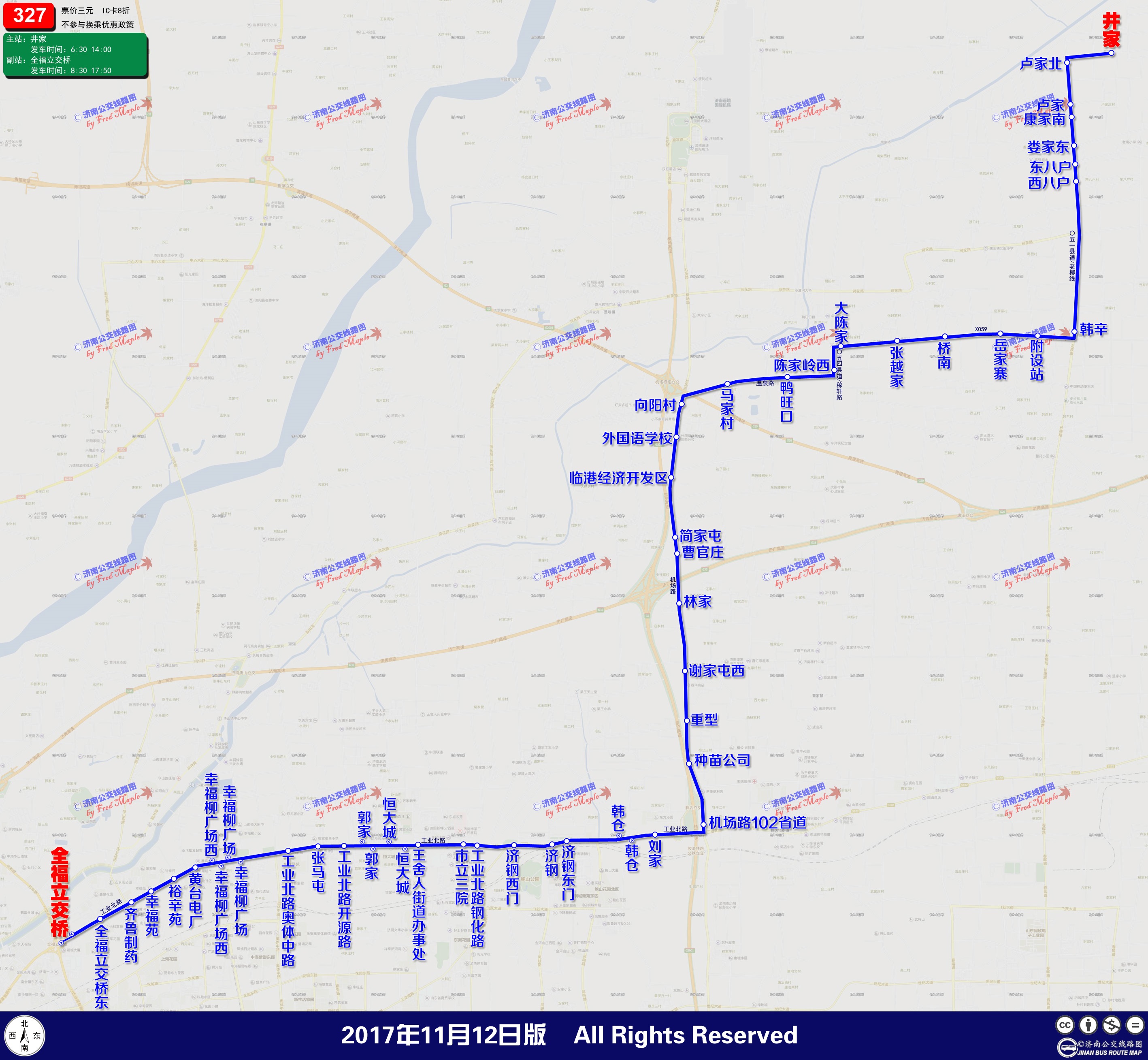Click the 不参与换乘优惠政策 notice text
Image resolution: width=1148 pixels, height=1060 pixels.
point(98,25)
